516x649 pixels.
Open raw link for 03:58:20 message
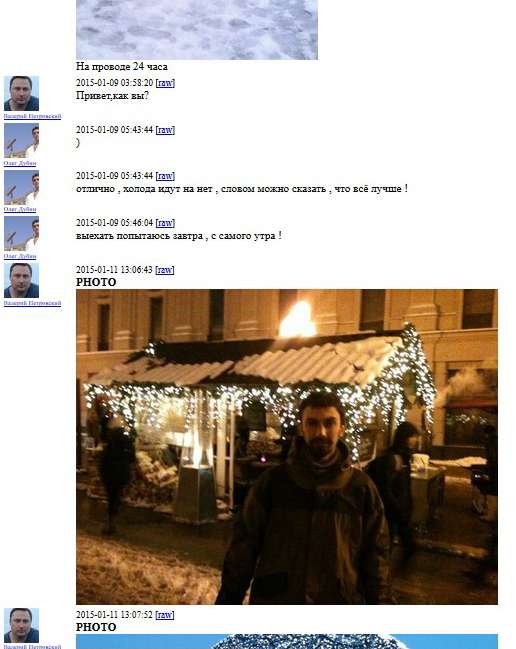click(x=165, y=83)
